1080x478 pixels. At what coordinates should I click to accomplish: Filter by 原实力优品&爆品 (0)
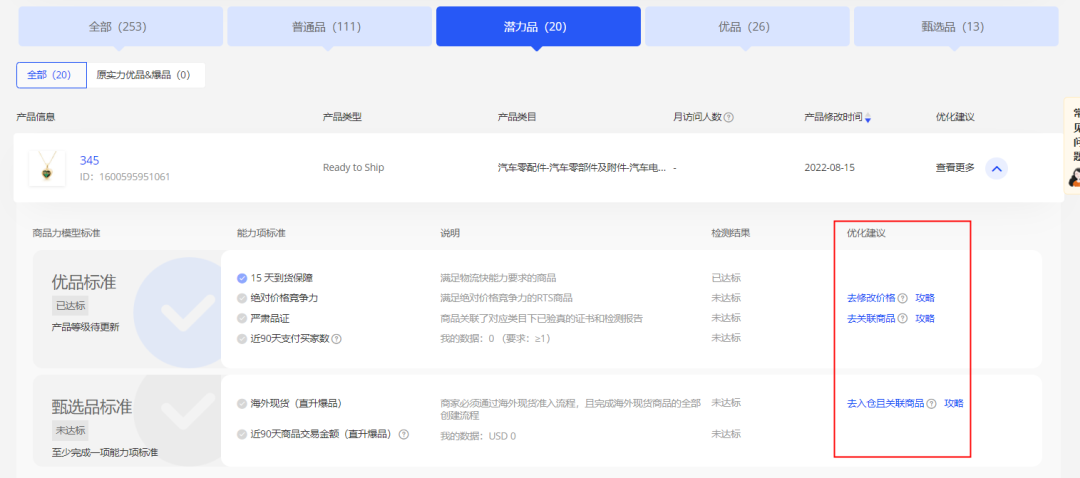point(146,75)
